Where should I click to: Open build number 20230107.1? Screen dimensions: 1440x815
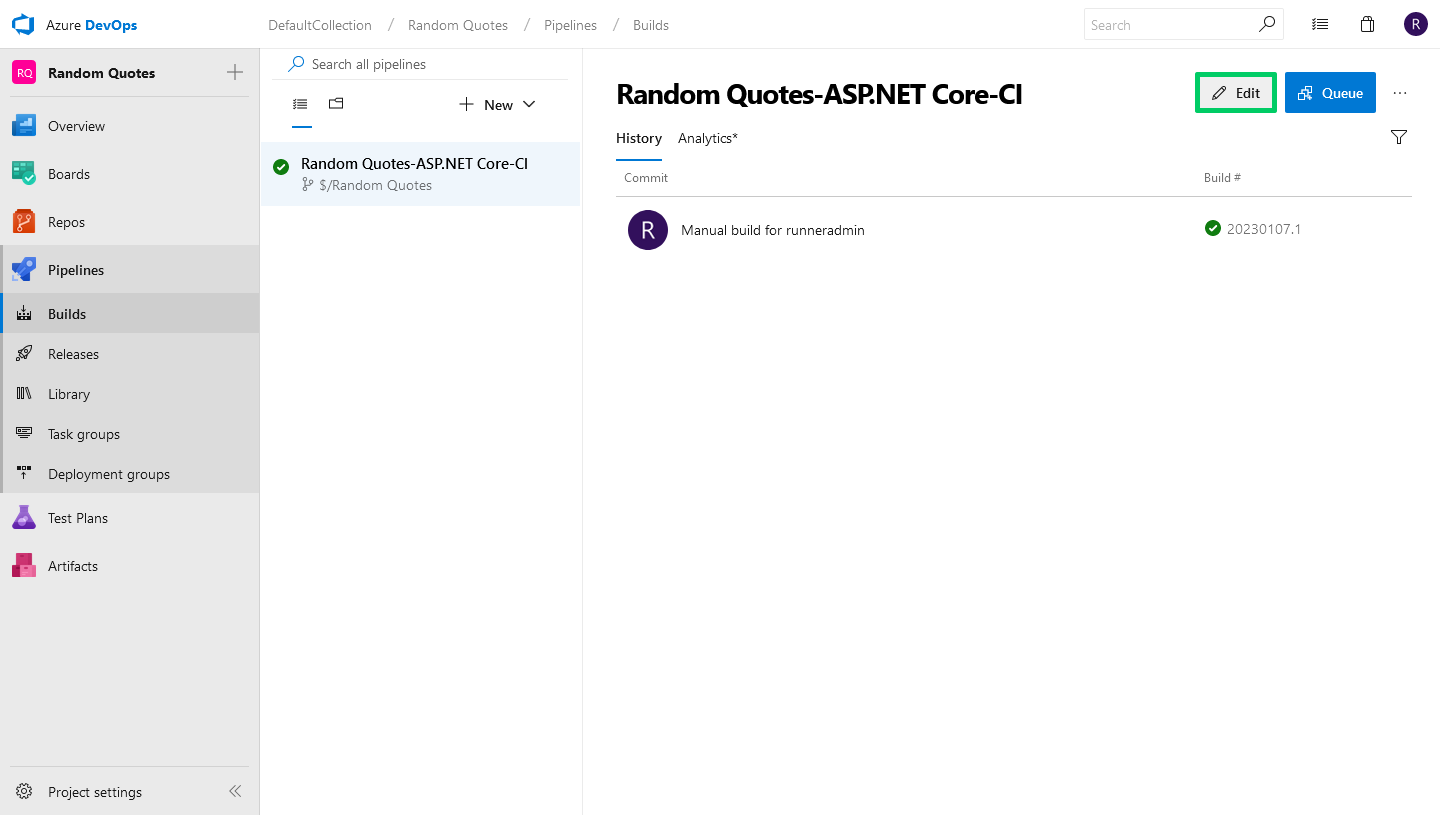coord(1263,229)
